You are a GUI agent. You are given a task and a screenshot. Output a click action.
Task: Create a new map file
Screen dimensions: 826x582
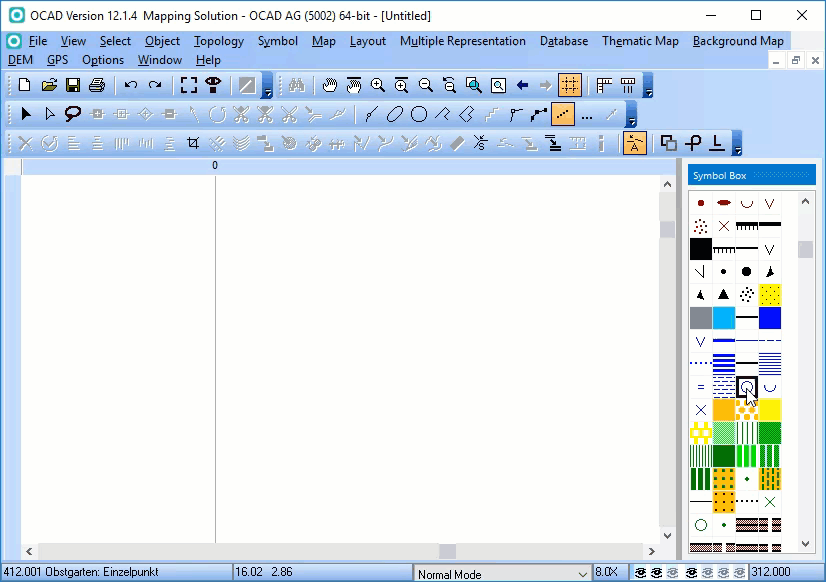(x=24, y=85)
